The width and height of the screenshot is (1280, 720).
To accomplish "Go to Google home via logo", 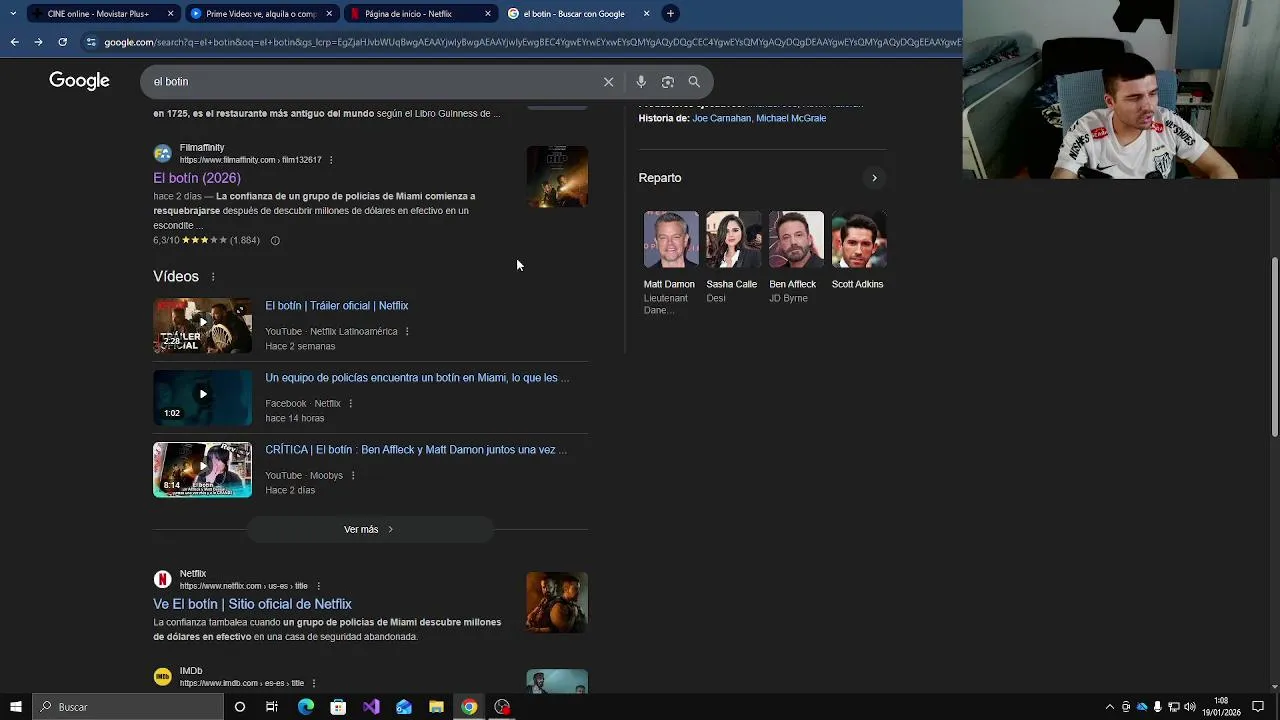I will 79,81.
